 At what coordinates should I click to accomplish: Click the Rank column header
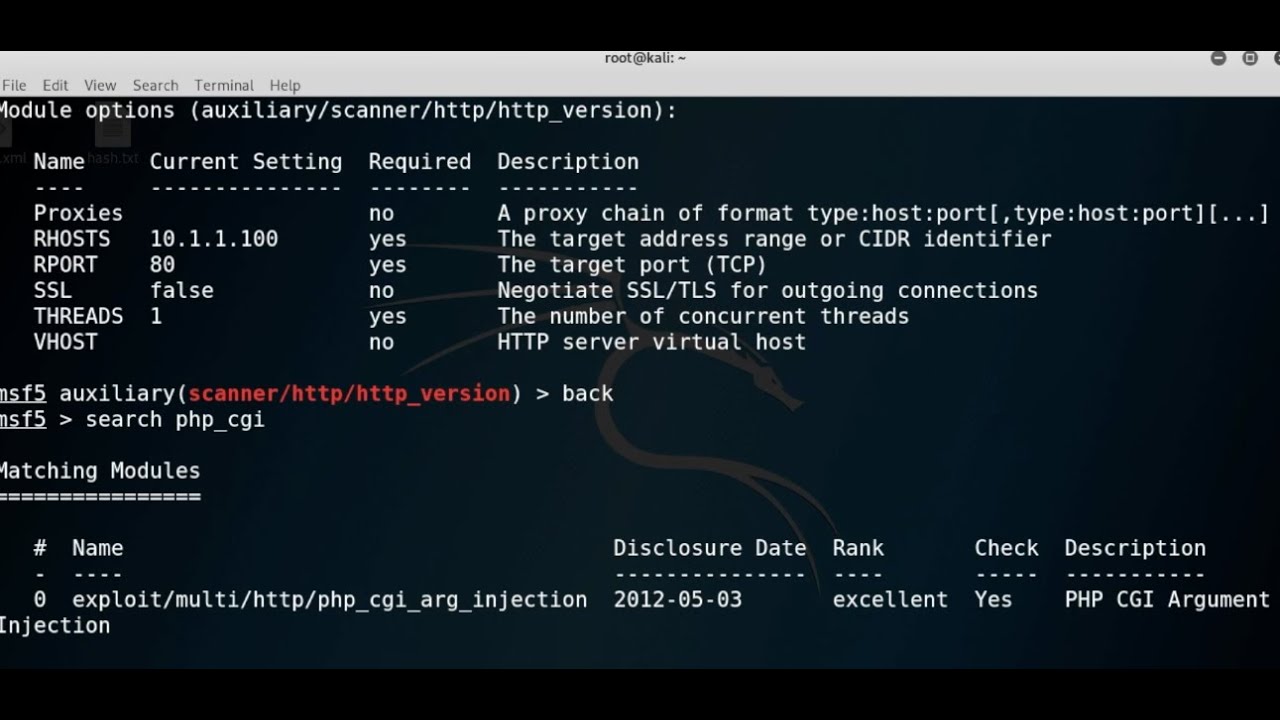point(858,548)
